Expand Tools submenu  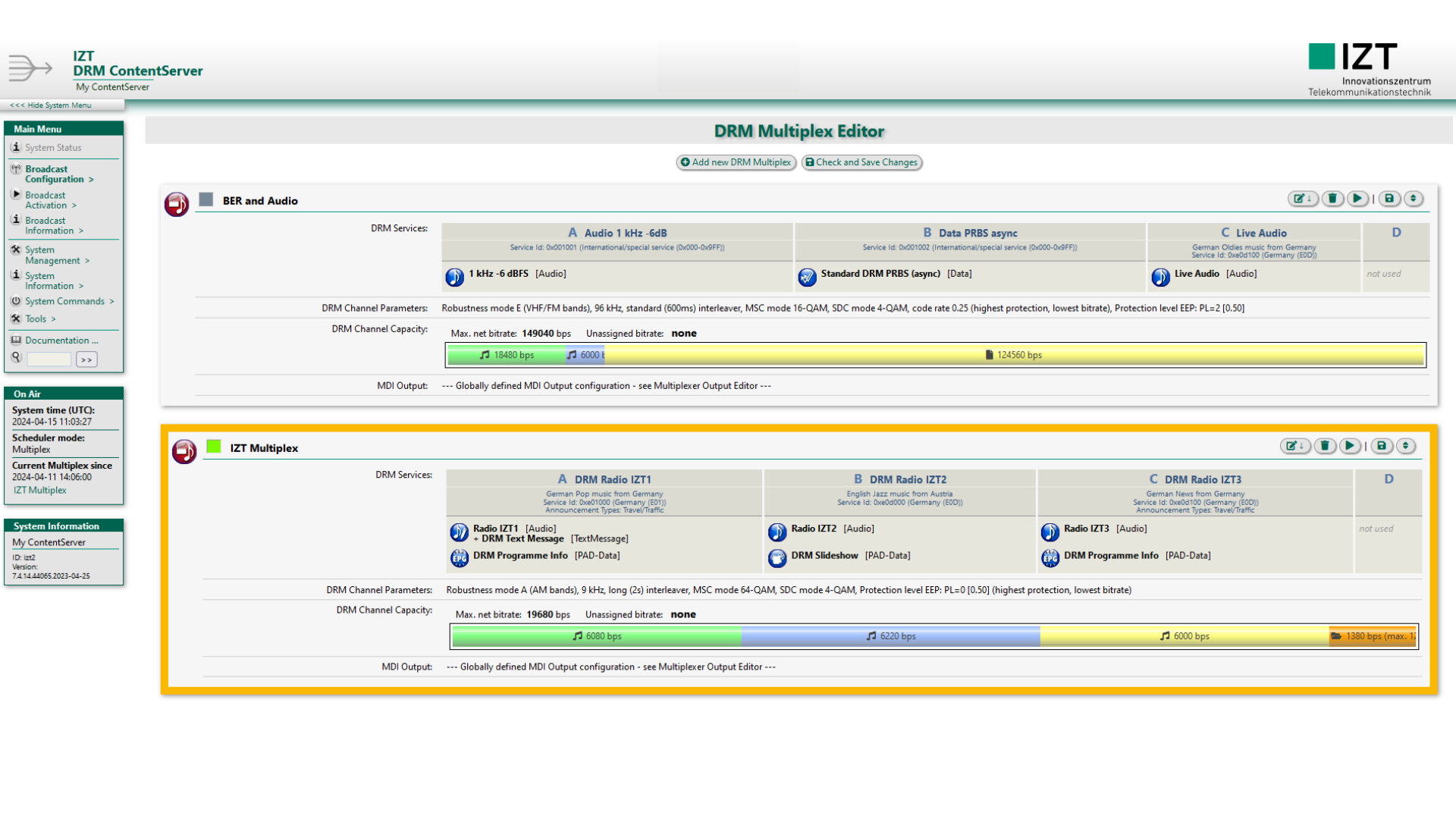(36, 319)
